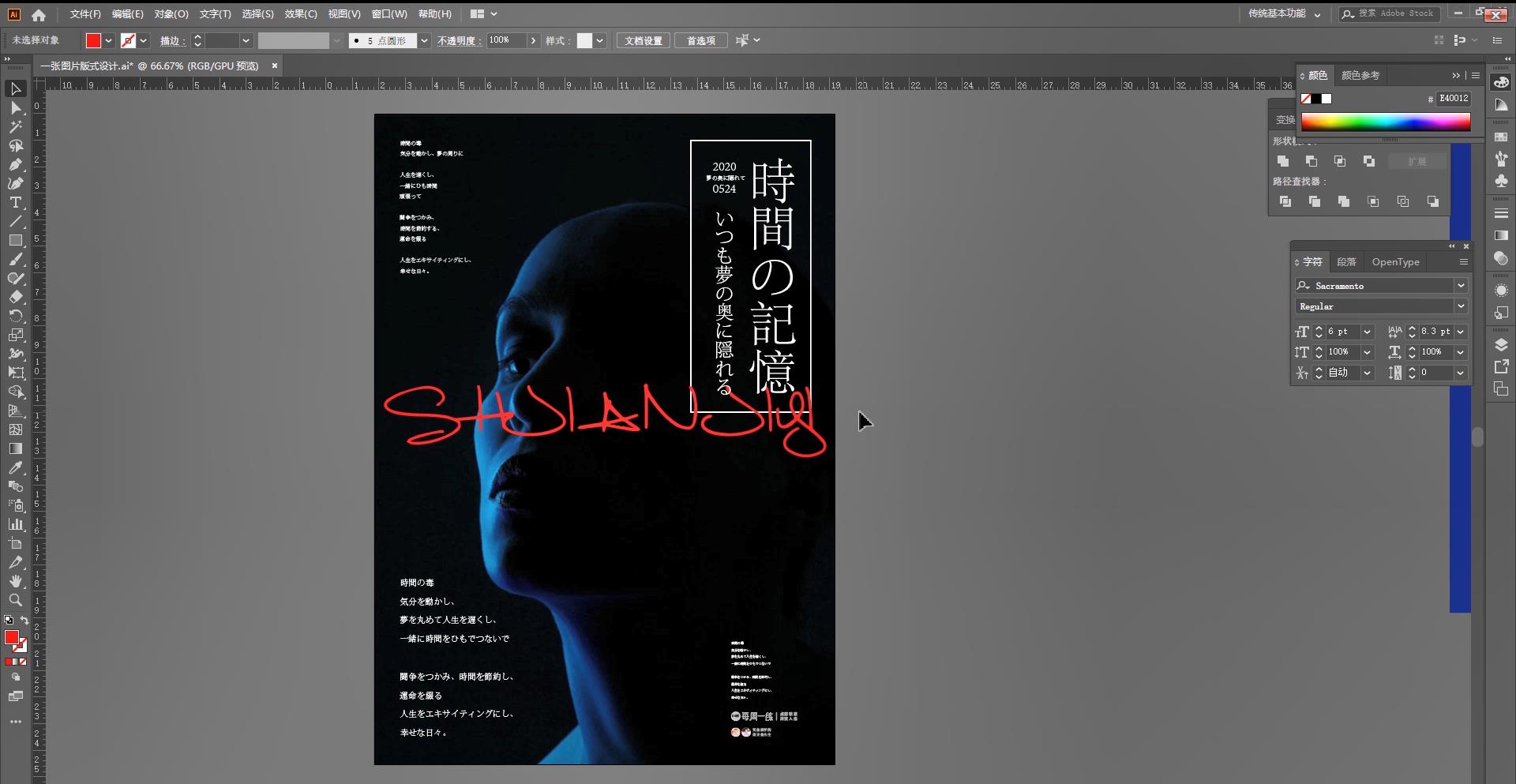Open the Color panel options menu
Image resolution: width=1516 pixels, height=784 pixels.
click(x=1476, y=76)
